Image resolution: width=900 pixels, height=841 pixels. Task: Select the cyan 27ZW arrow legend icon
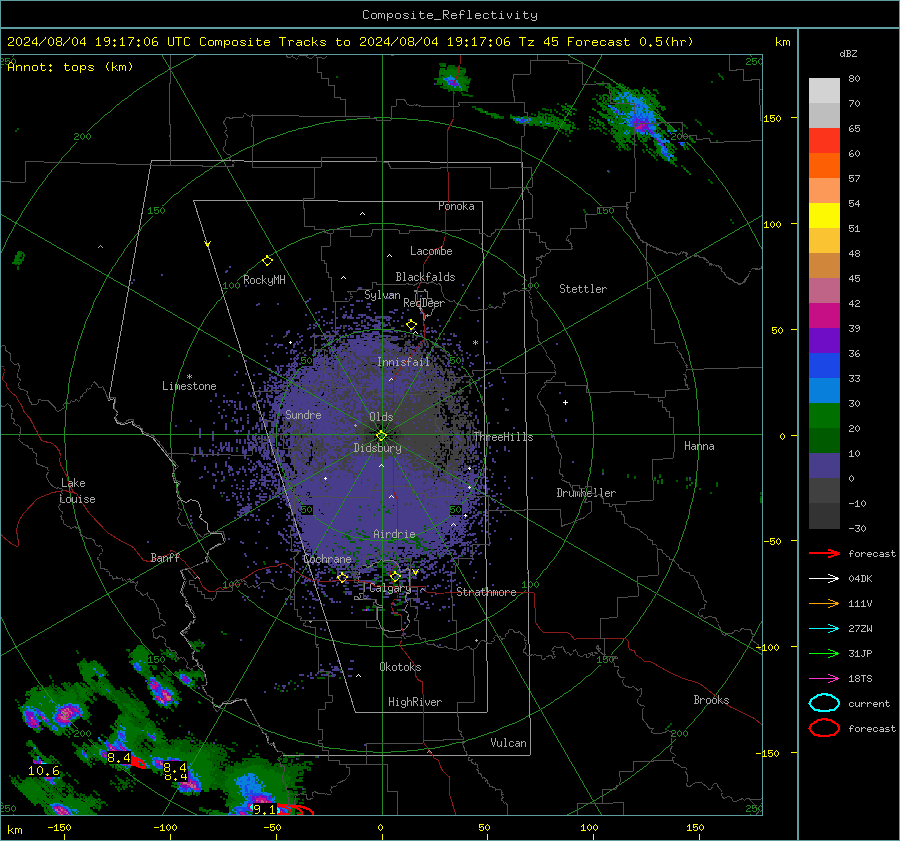pos(824,629)
